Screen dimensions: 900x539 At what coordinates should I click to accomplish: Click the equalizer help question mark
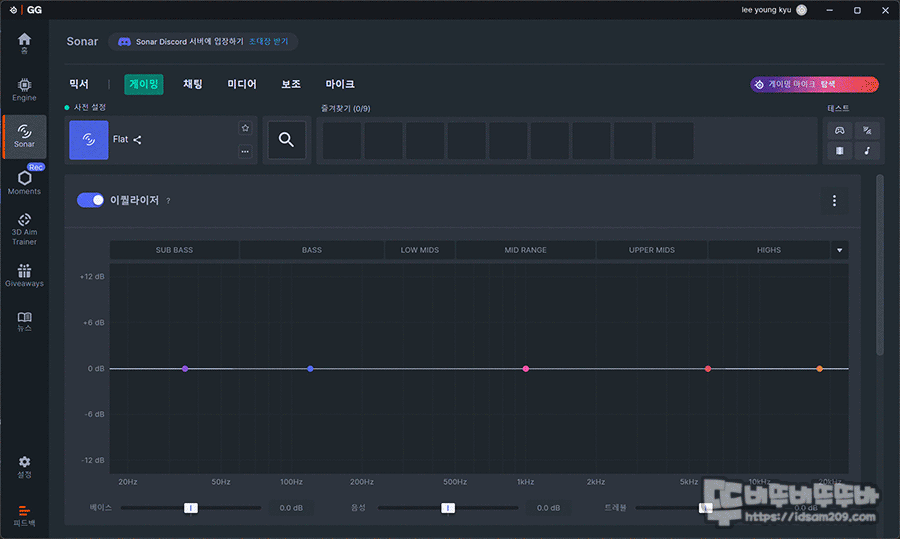tap(168, 201)
